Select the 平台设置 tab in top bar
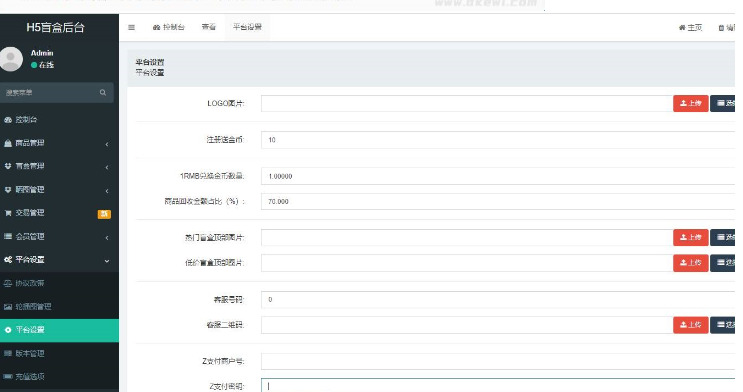 247,27
